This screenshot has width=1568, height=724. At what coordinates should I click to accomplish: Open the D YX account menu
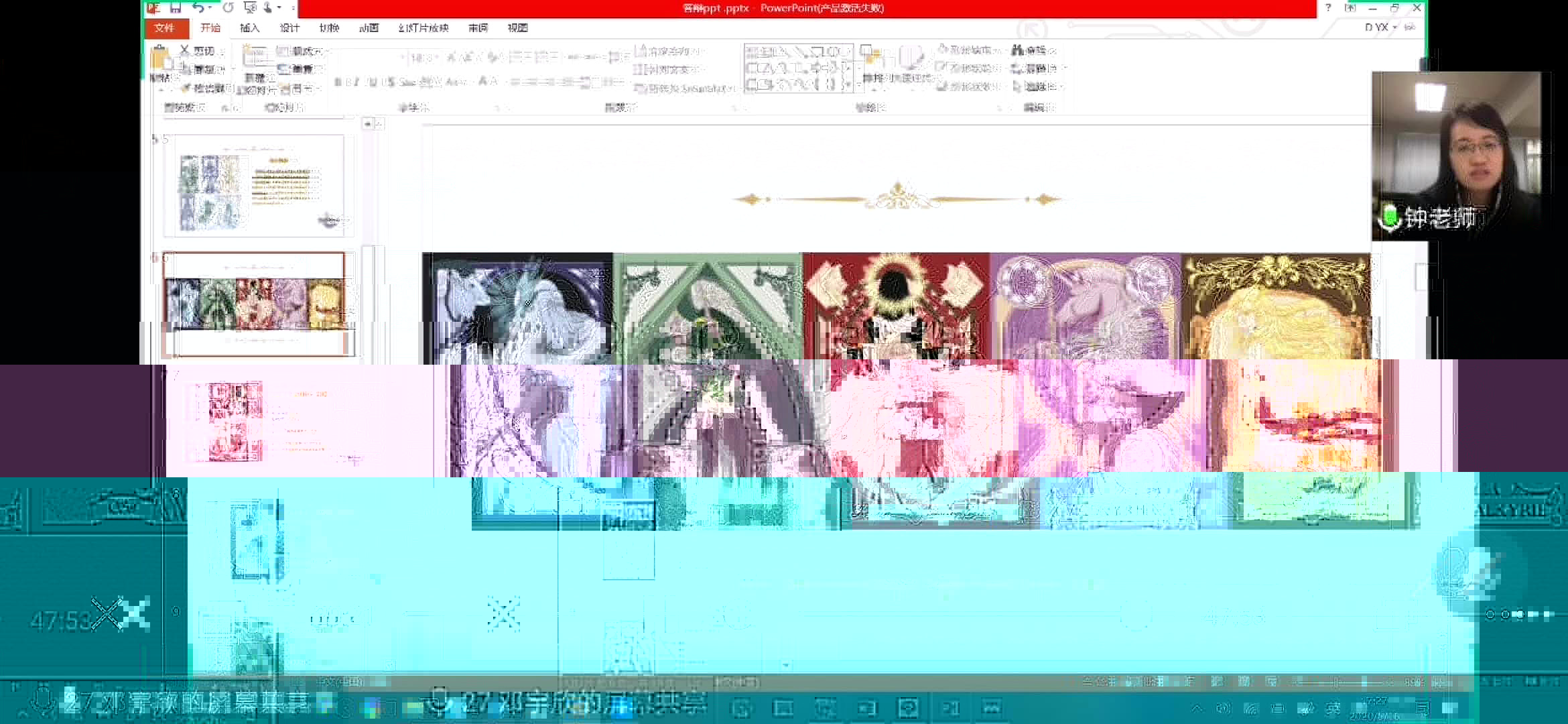[1381, 27]
